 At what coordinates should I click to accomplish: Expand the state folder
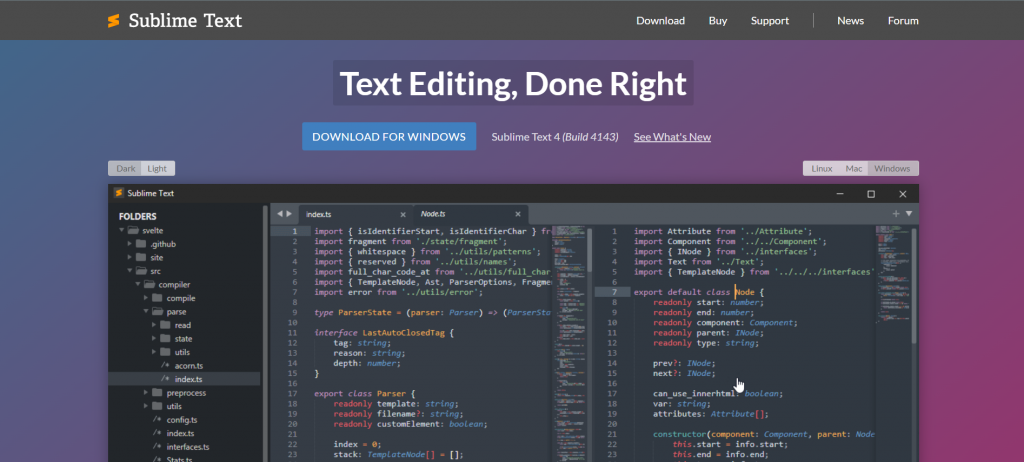(x=154, y=338)
